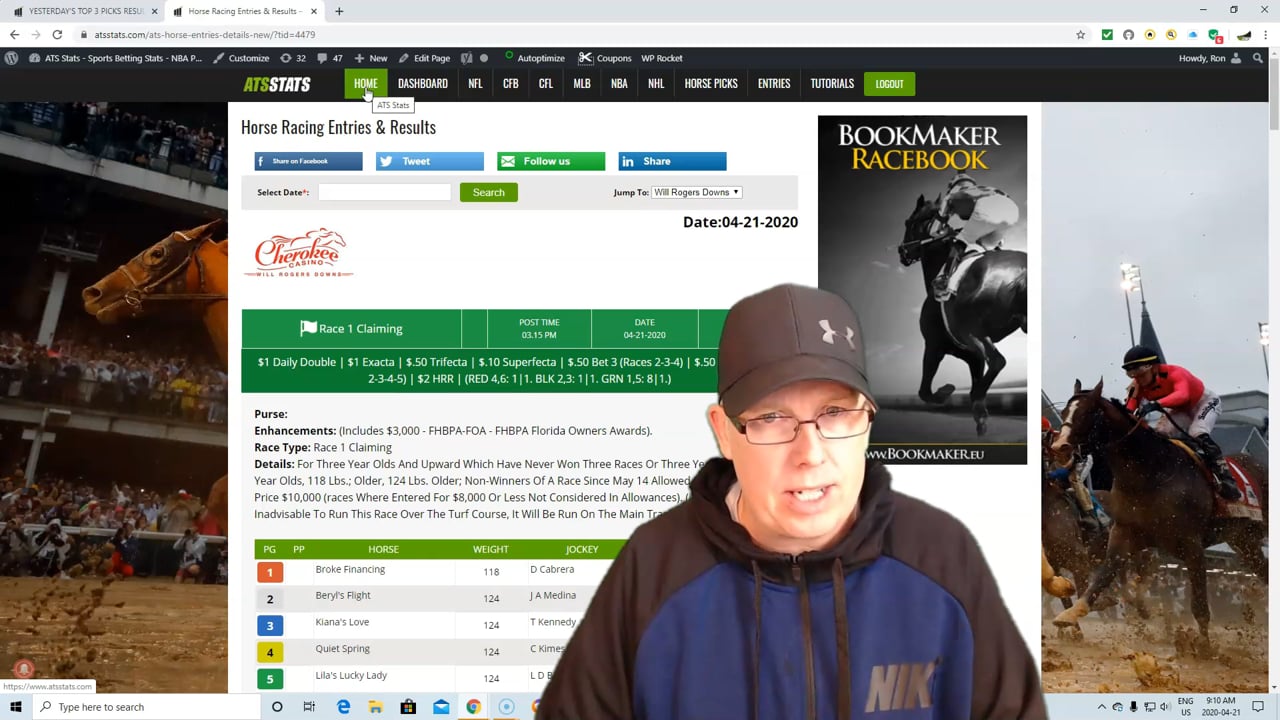The width and height of the screenshot is (1280, 720).
Task: Open Task View on the taskbar
Action: pyautogui.click(x=309, y=707)
